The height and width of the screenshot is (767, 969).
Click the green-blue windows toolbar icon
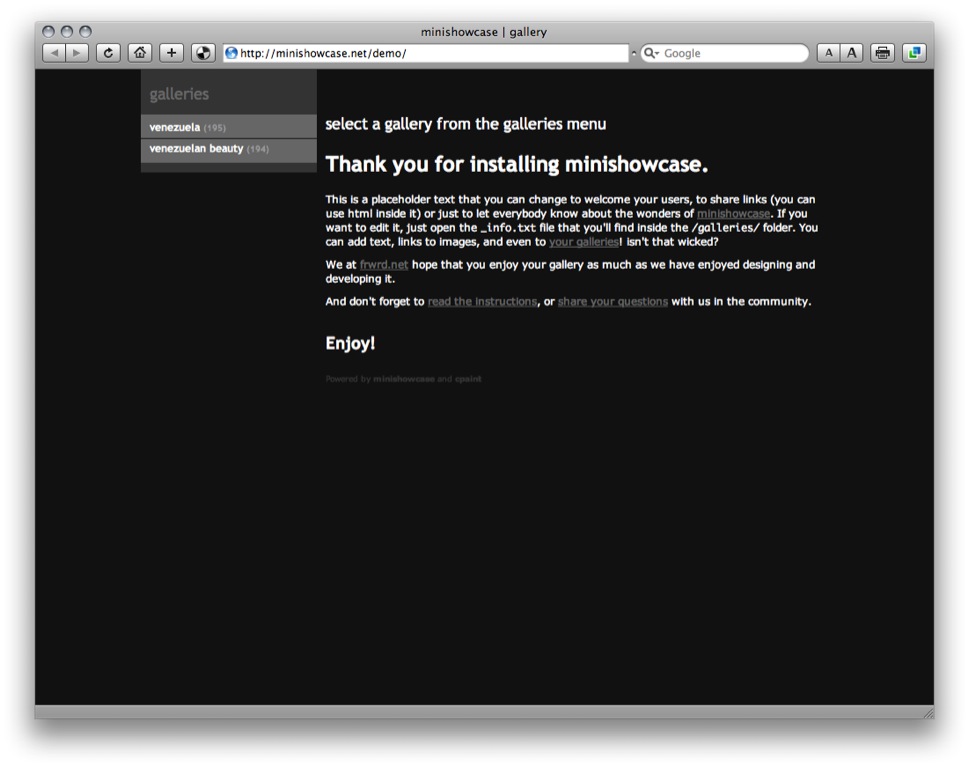click(x=914, y=53)
